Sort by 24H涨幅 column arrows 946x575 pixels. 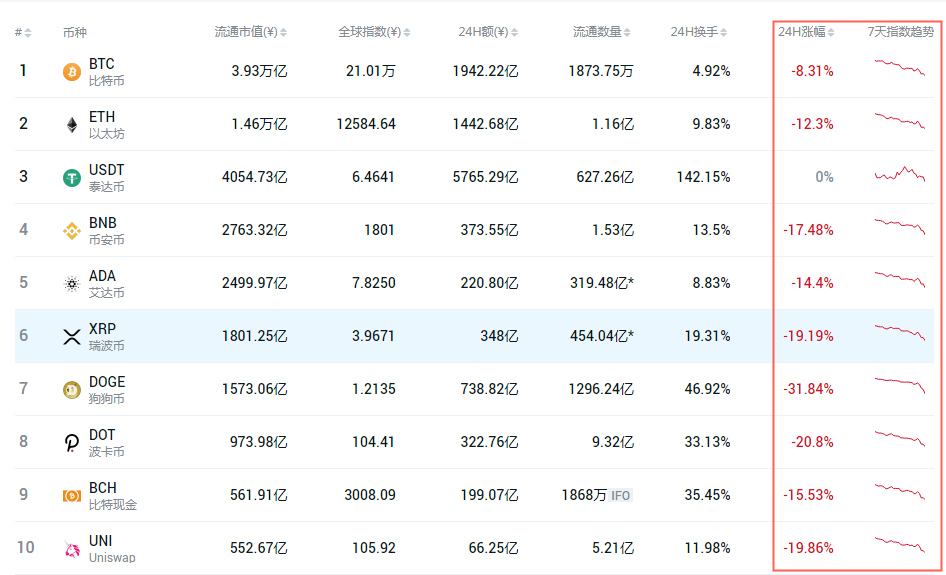pos(833,33)
